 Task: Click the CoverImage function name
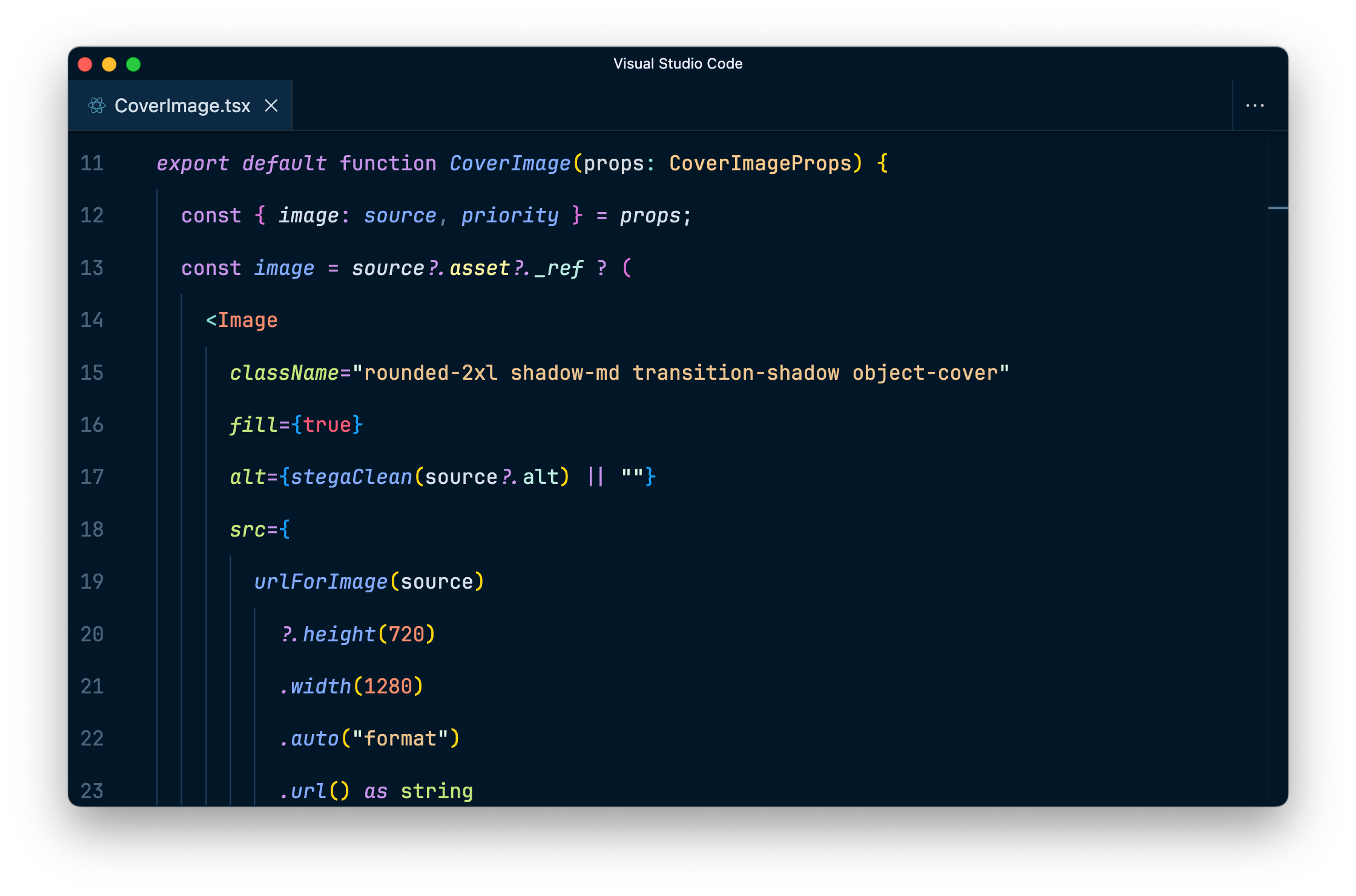click(510, 164)
